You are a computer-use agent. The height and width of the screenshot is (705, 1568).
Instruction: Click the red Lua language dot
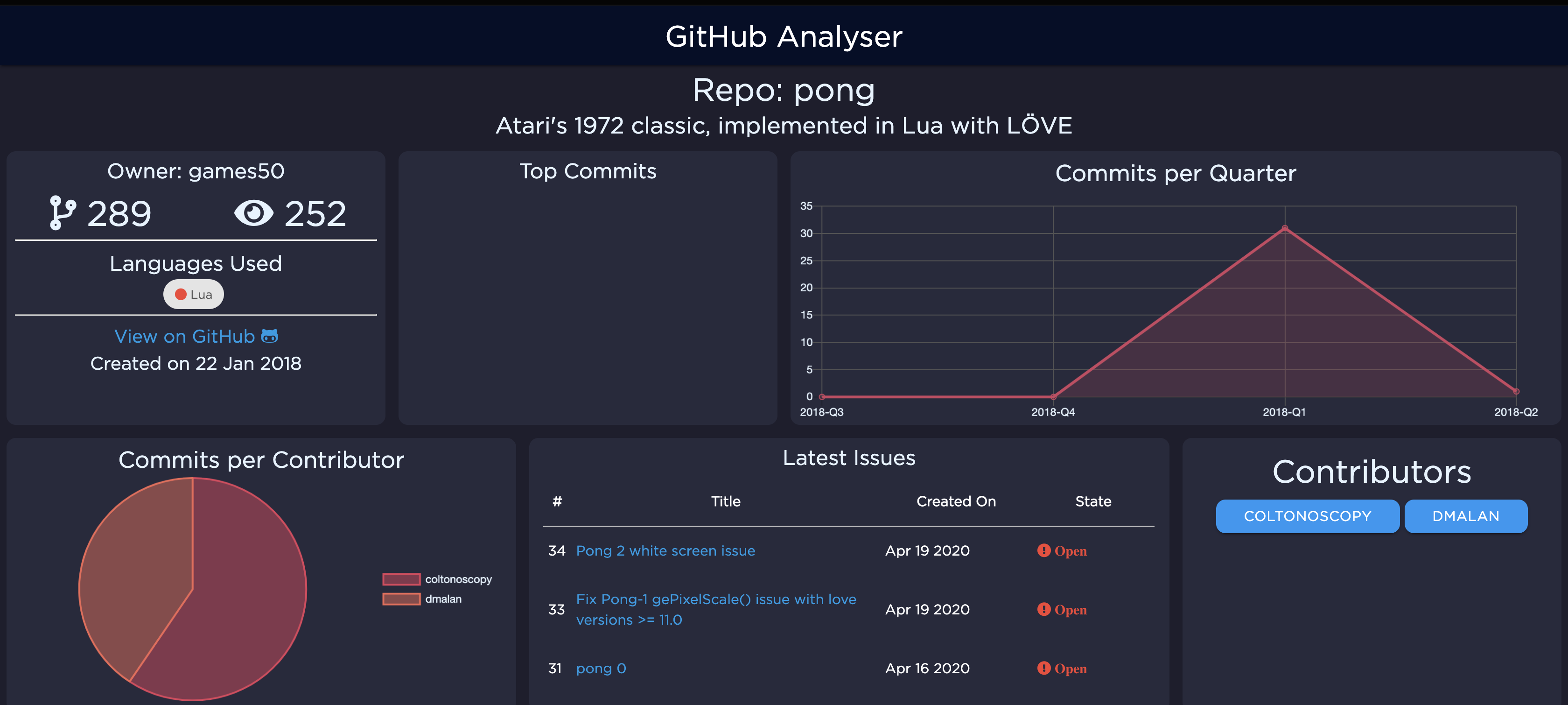[x=180, y=295]
